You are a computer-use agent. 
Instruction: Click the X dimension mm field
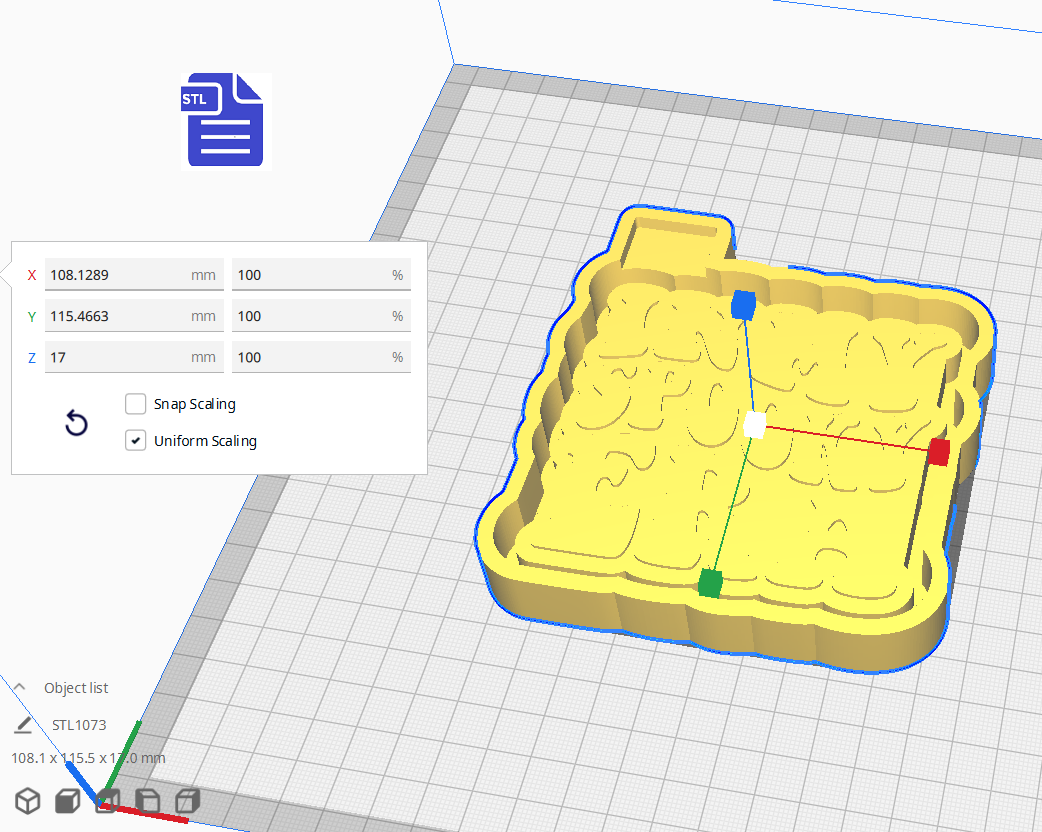(x=134, y=274)
